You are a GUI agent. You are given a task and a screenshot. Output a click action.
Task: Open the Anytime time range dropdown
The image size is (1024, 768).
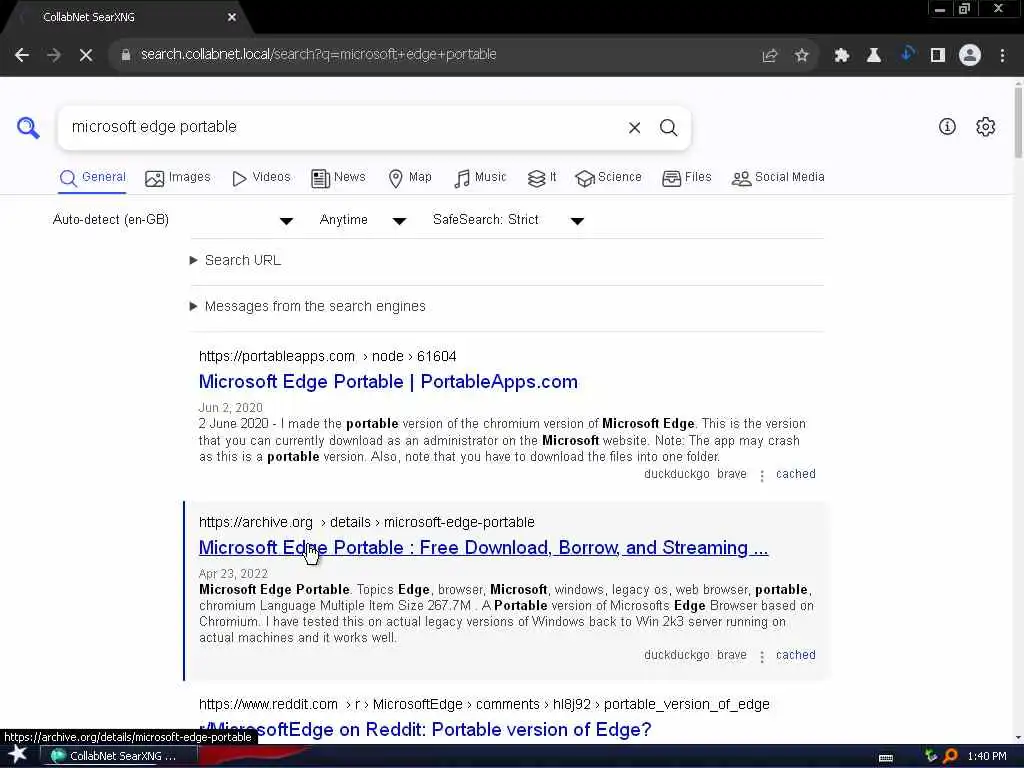coord(362,220)
